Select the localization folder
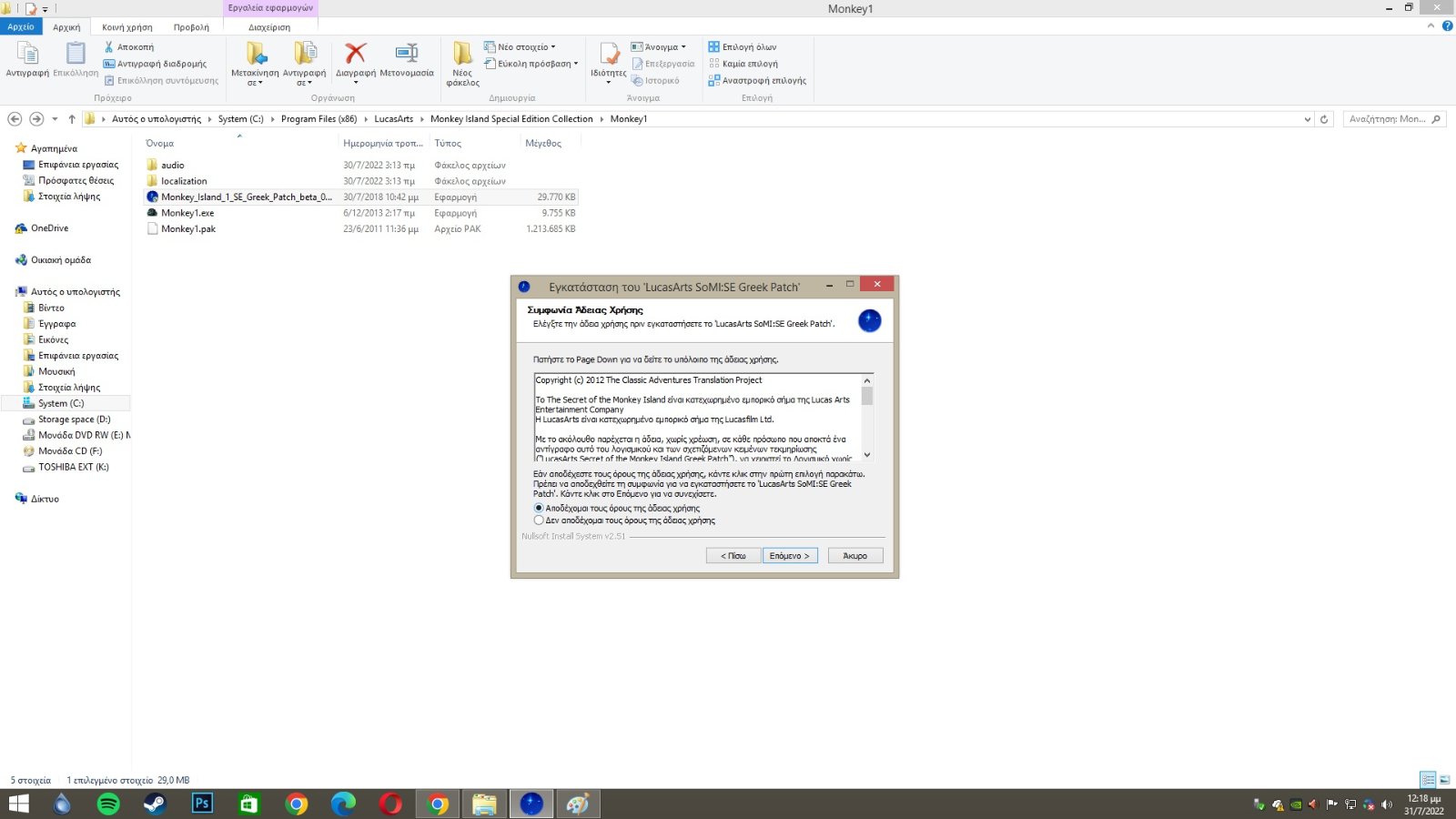 [184, 181]
